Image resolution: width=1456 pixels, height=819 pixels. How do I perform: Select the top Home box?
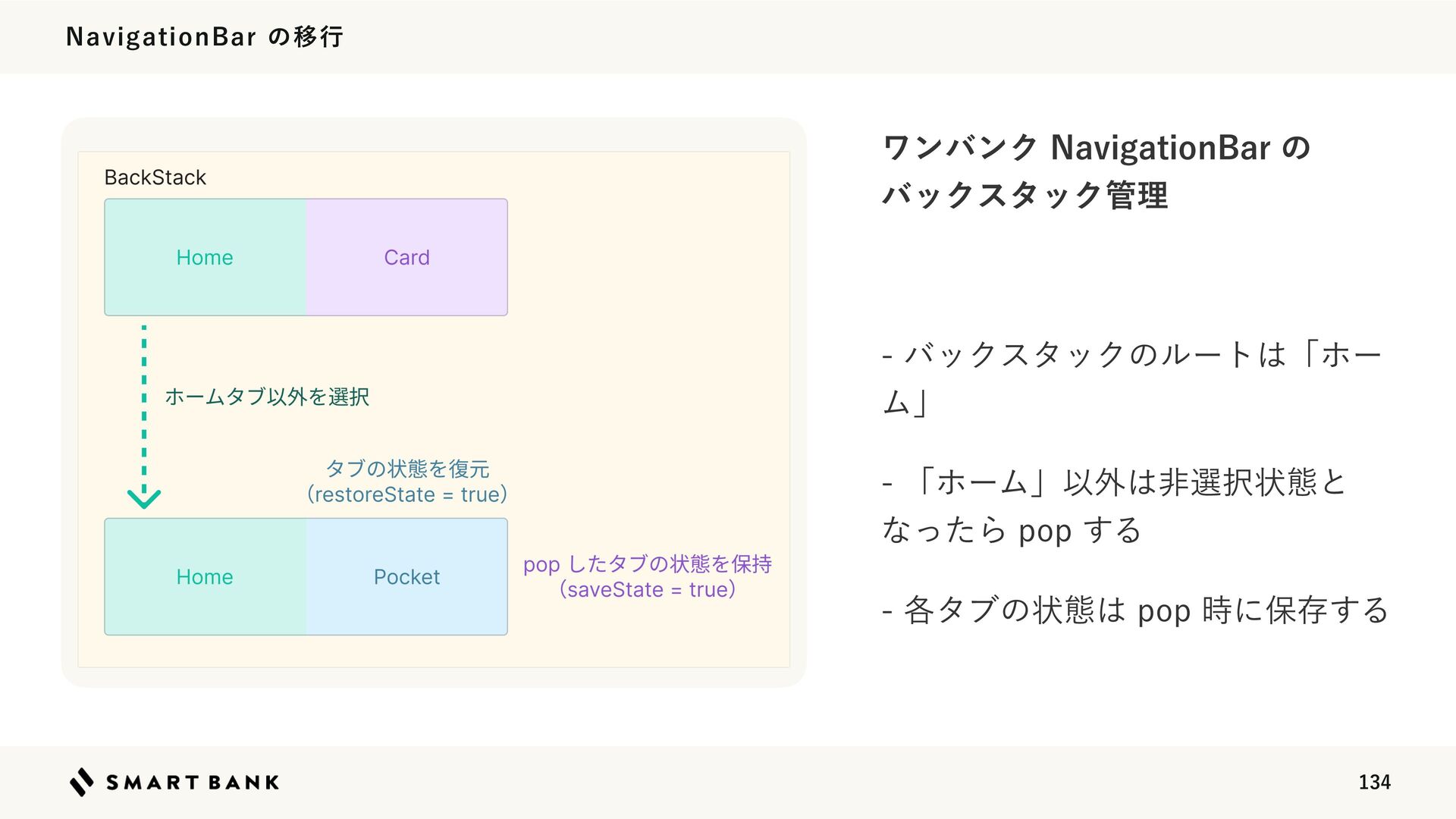click(206, 257)
